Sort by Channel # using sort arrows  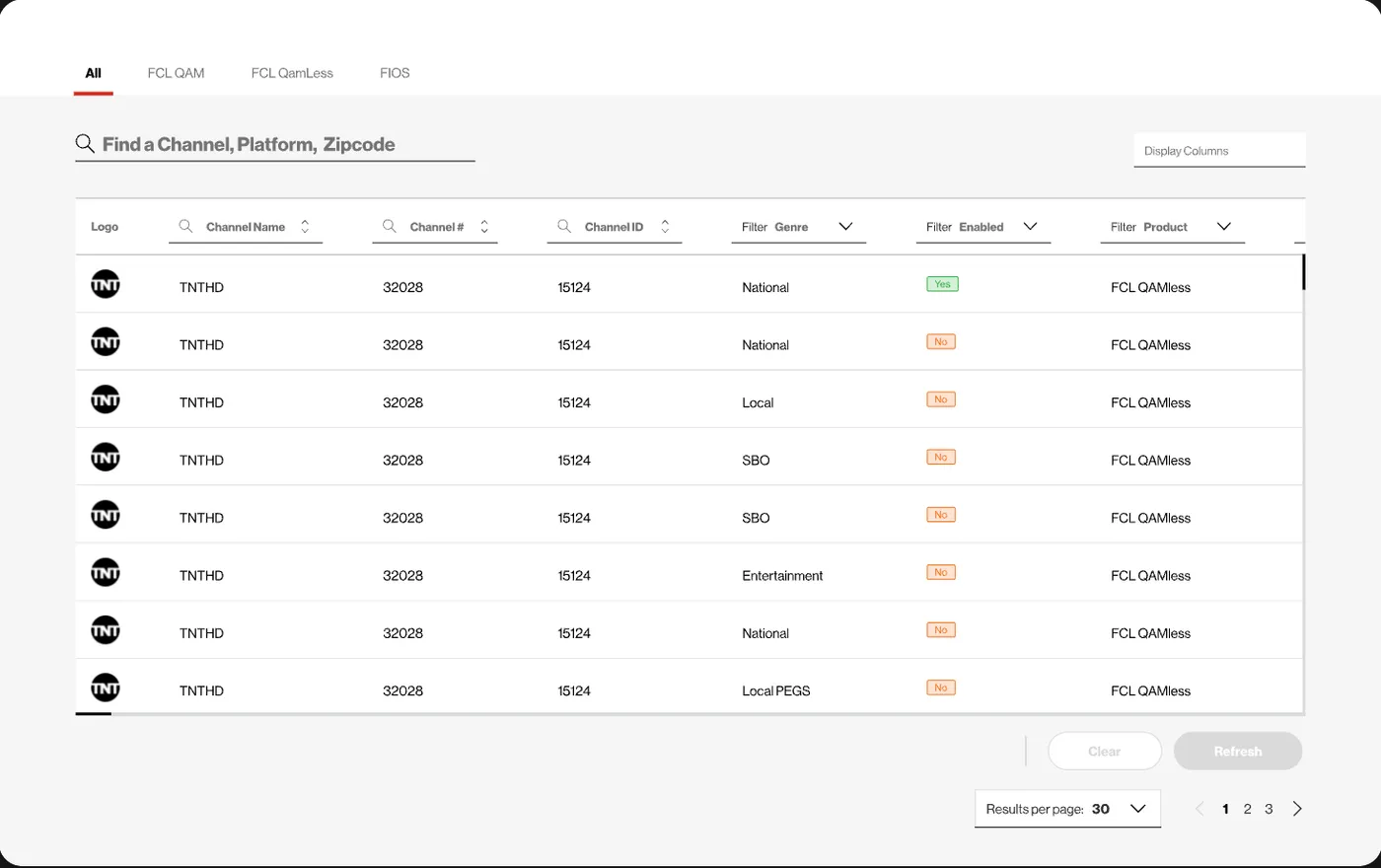tap(484, 227)
